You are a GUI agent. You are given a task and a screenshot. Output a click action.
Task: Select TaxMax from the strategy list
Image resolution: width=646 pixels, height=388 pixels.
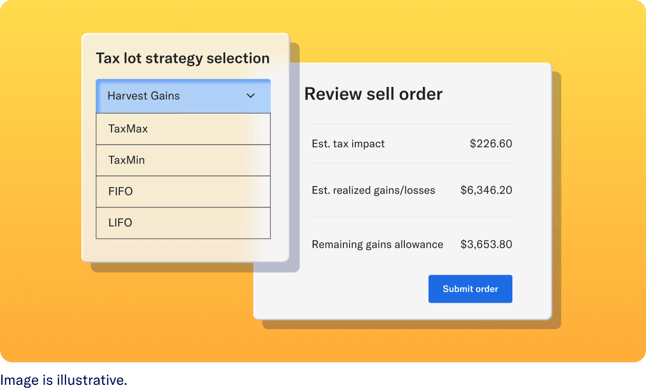point(183,129)
